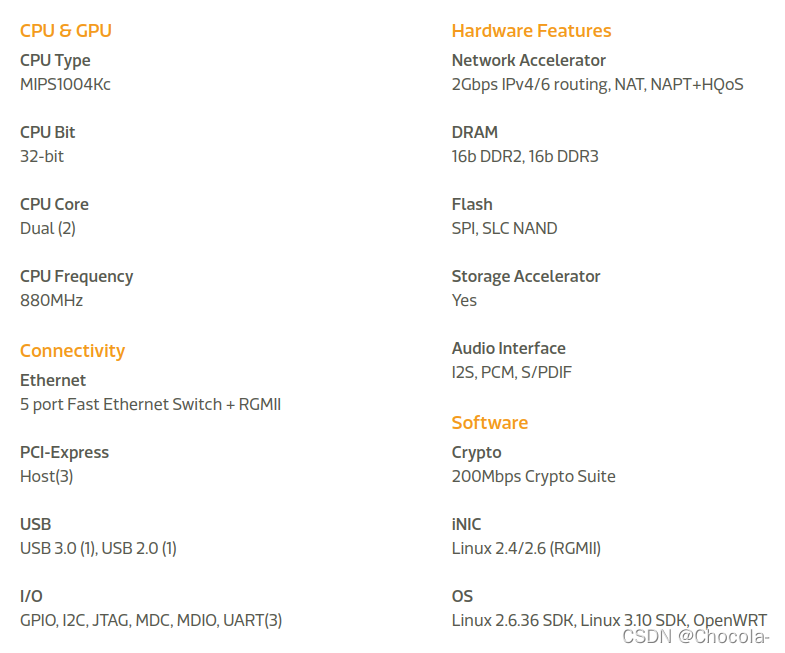
Task: Click the 200Mbps Crypto Suite text
Action: (533, 476)
